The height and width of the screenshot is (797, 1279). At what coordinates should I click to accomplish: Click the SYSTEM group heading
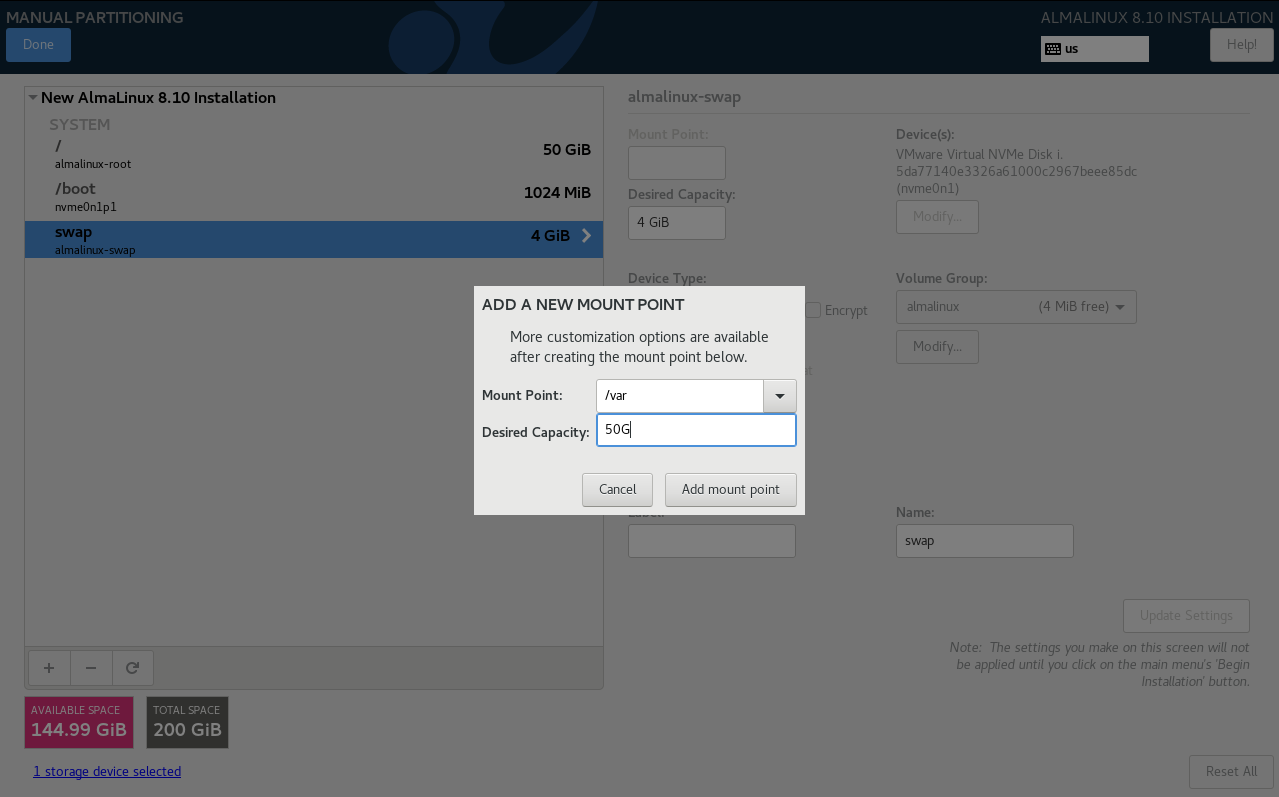(80, 125)
